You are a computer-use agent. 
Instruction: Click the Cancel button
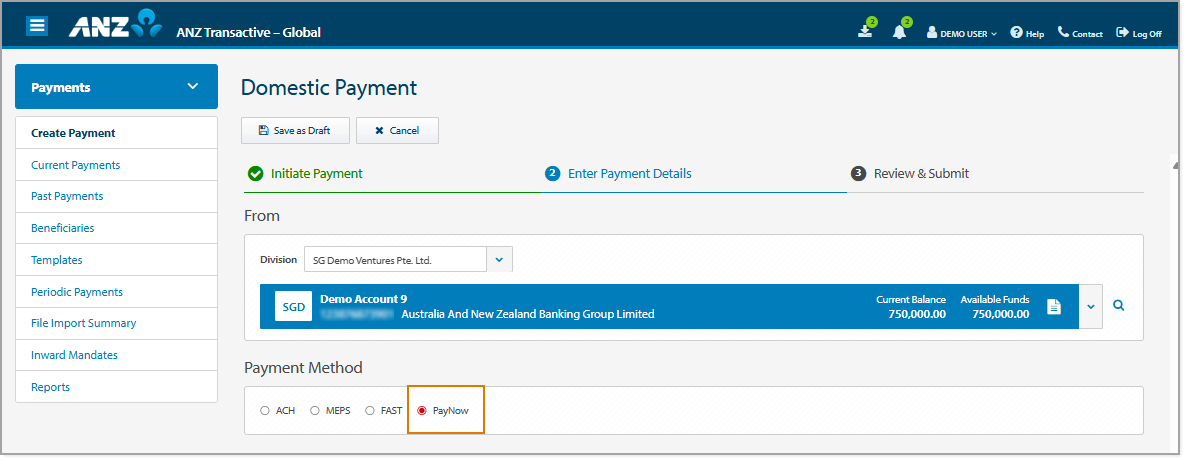(x=397, y=130)
